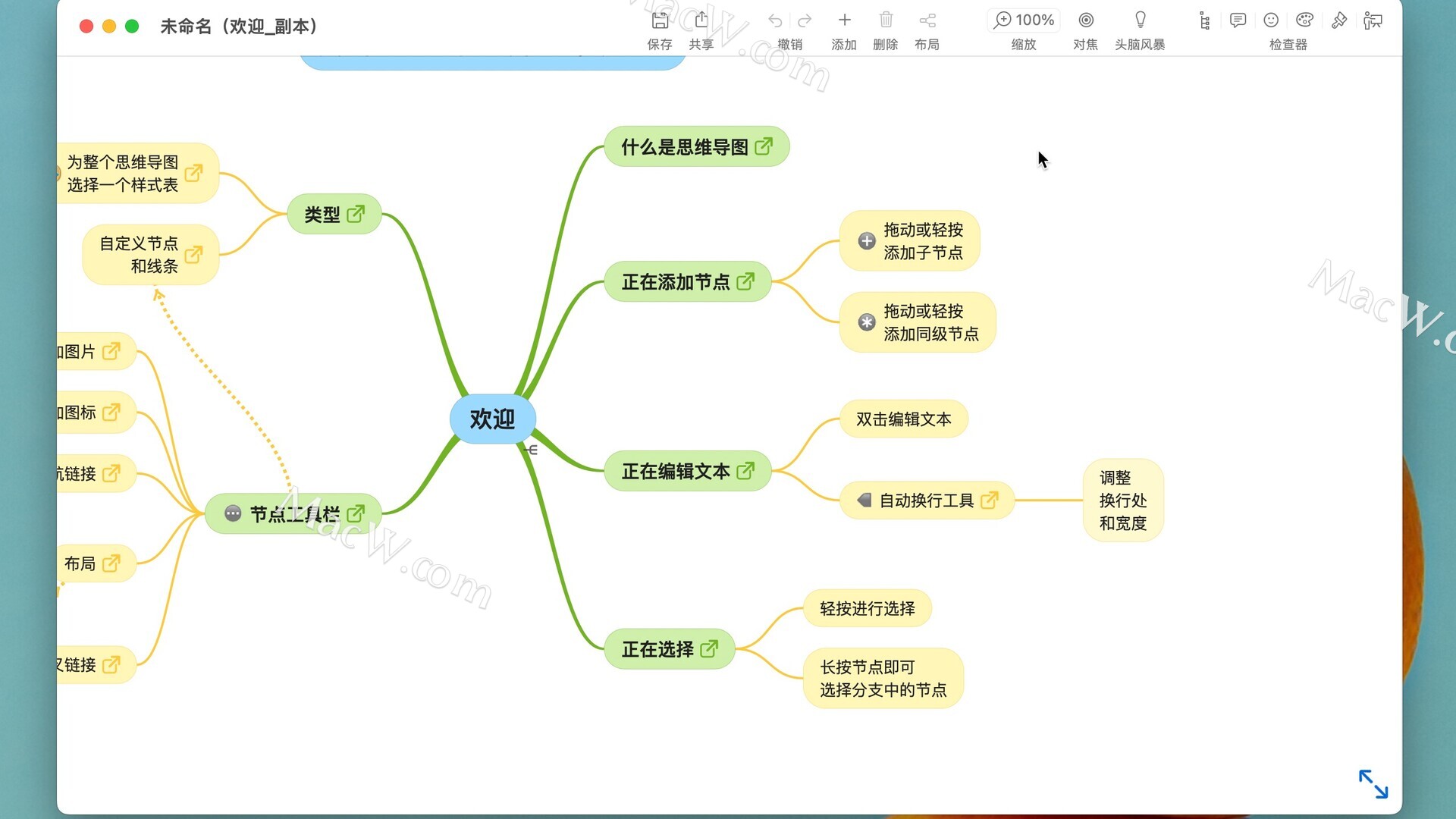This screenshot has height=819, width=1456.
Task: Open link icon on 什么是思维导图 node
Action: (x=764, y=146)
